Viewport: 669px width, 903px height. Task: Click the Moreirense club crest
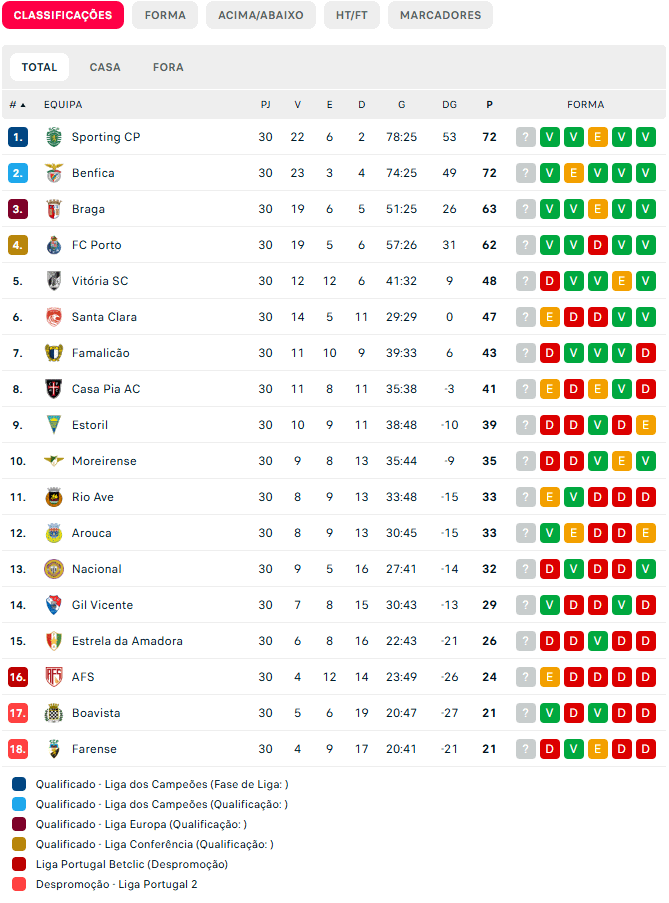click(x=52, y=461)
